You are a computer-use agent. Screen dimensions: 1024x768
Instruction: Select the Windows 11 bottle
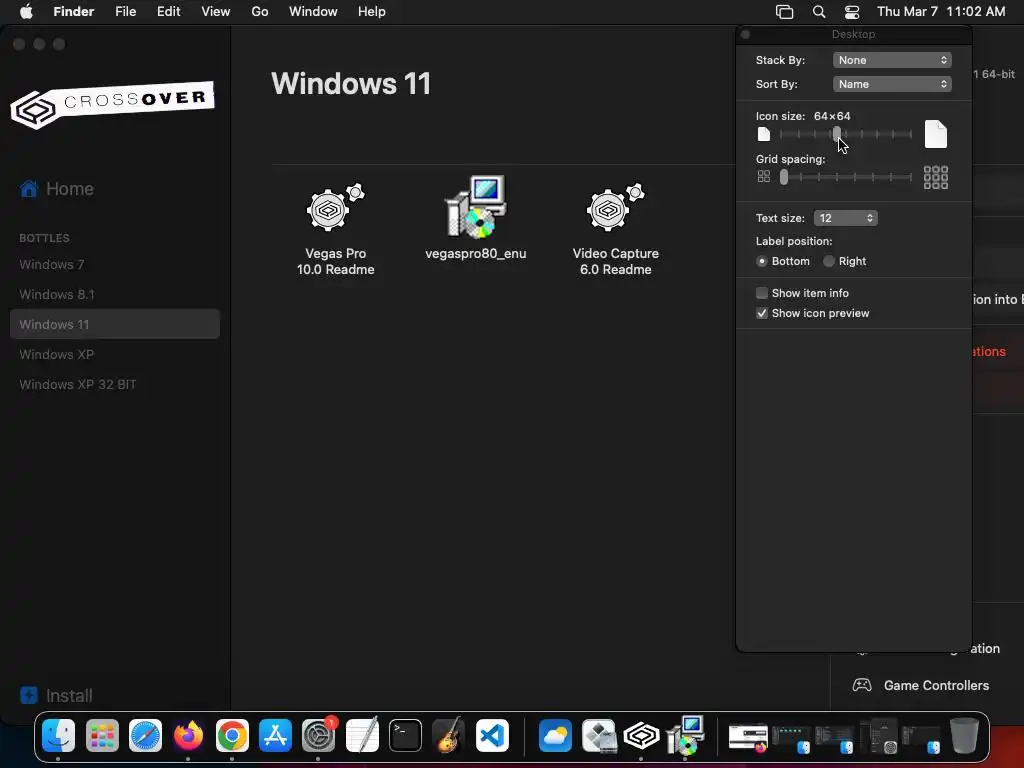tap(115, 325)
